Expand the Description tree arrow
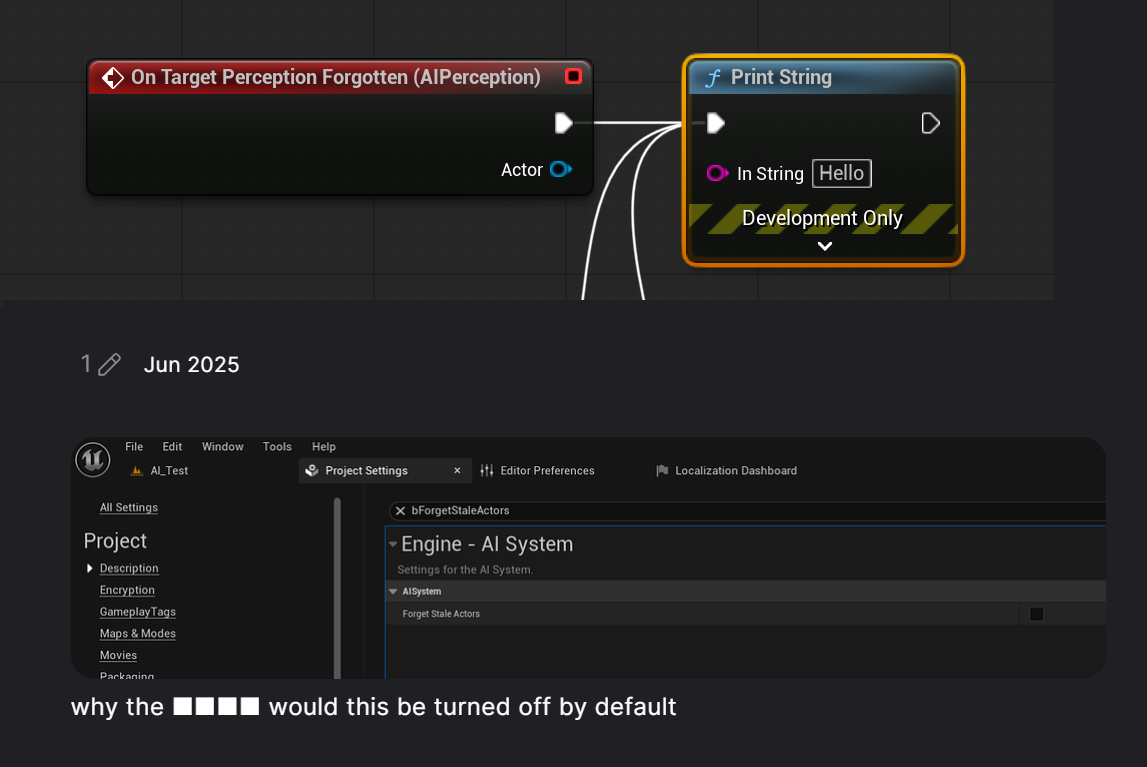The image size is (1147, 767). [89, 568]
